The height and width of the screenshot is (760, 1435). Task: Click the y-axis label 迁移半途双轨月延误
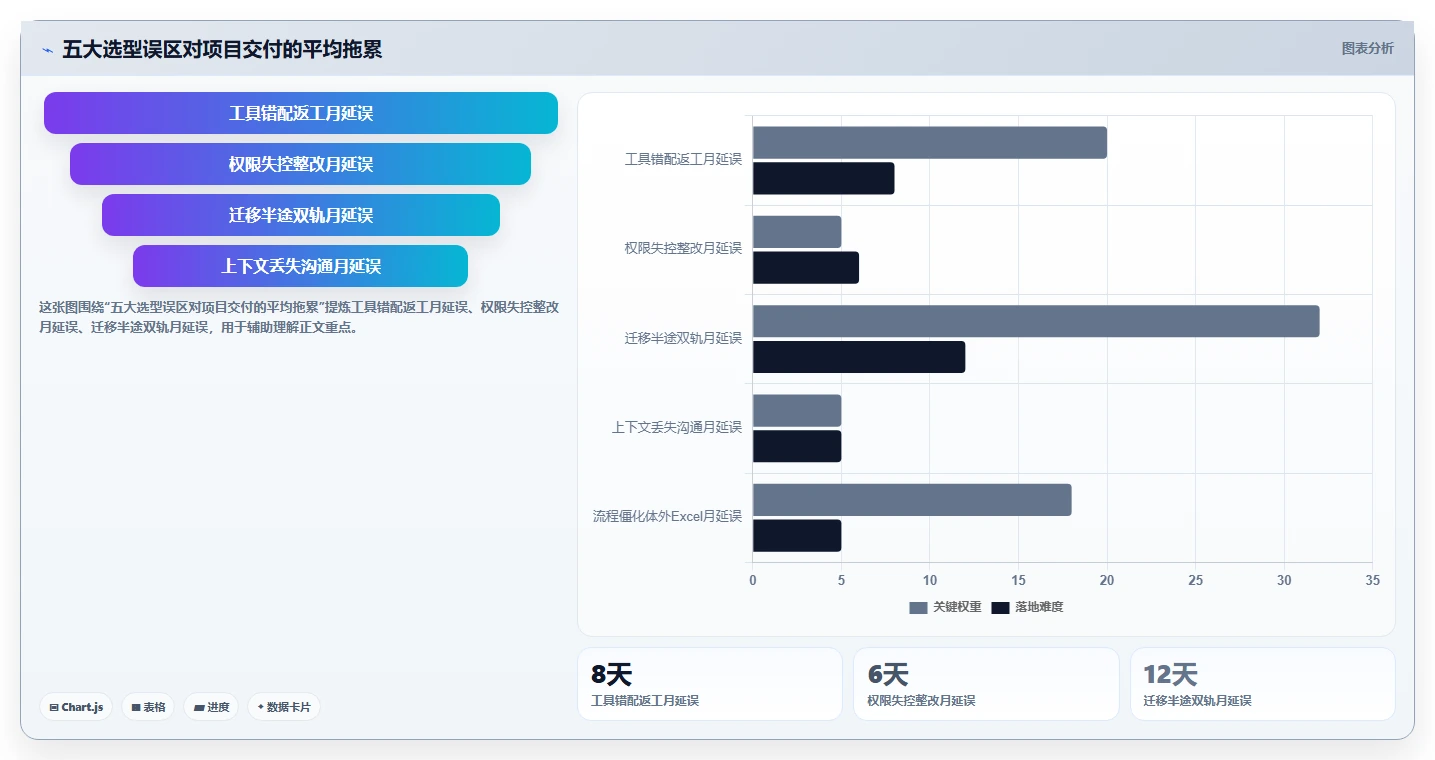(683, 338)
